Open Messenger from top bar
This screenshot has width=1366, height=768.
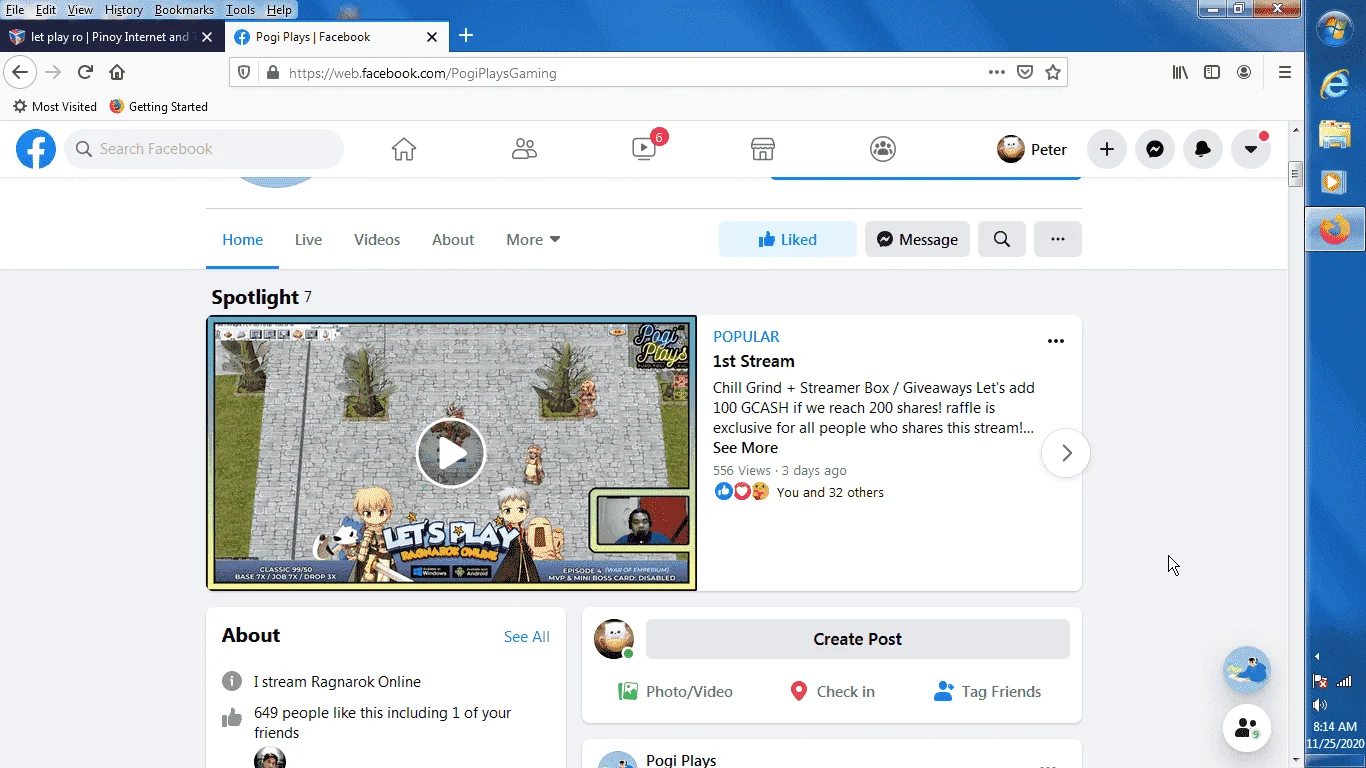point(1155,149)
